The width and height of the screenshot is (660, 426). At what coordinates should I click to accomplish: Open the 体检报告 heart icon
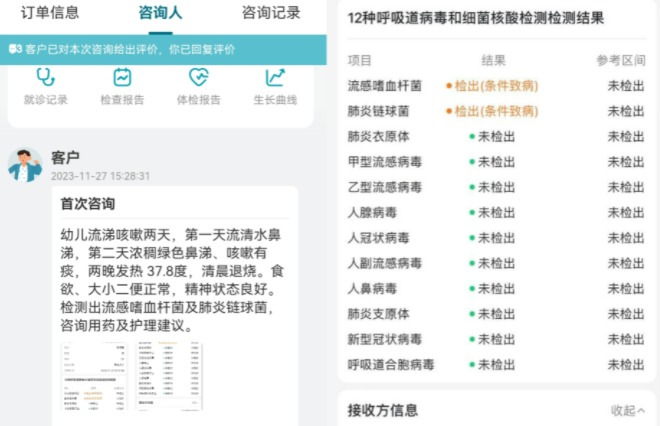tap(199, 77)
